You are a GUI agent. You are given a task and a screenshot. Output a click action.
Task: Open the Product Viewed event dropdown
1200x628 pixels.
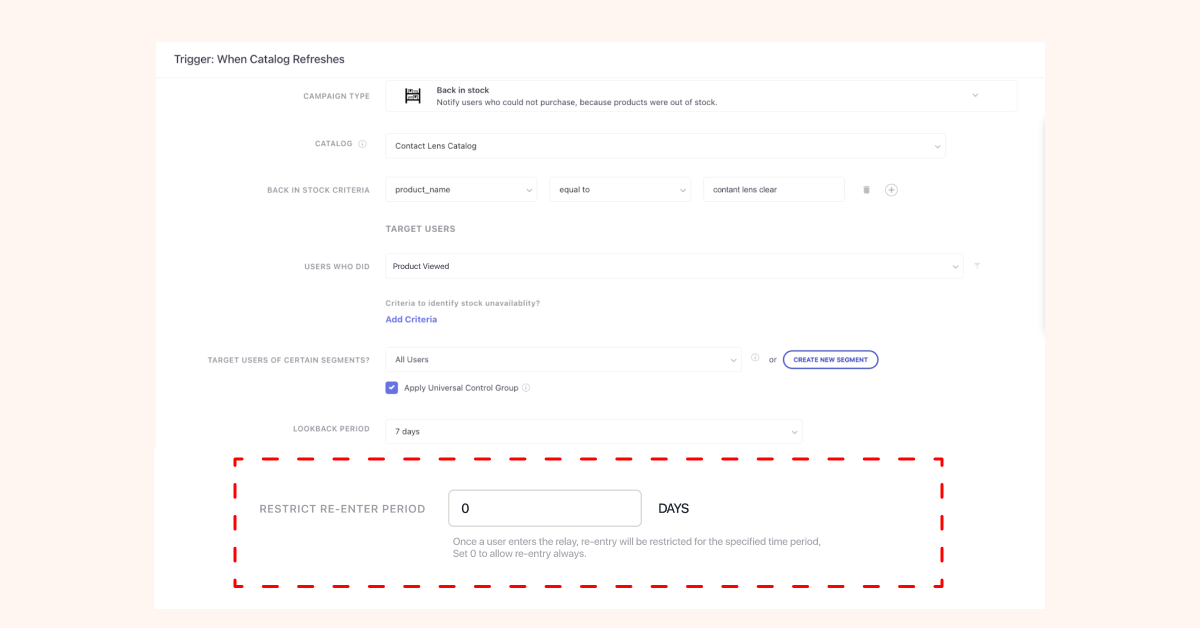coord(674,266)
